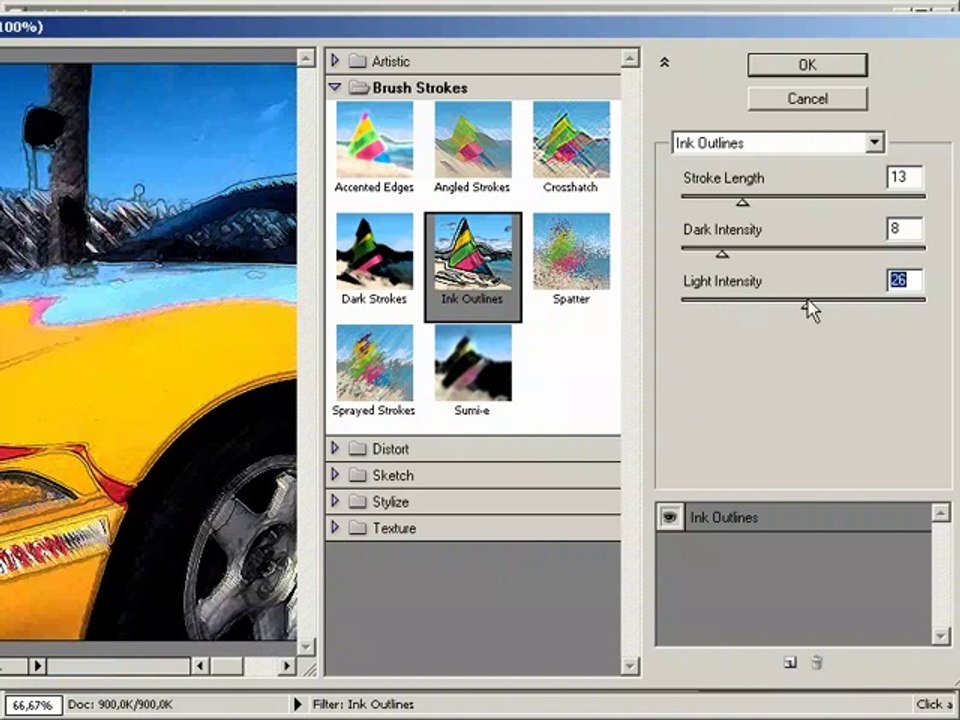Expand the Distort filter folder
The image size is (960, 720).
pyautogui.click(x=335, y=448)
